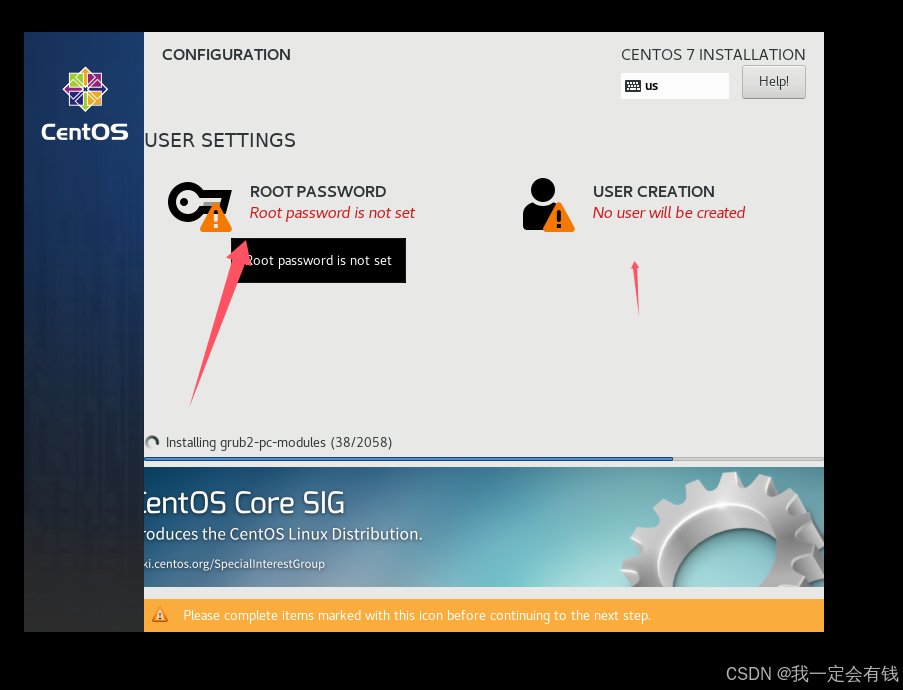The height and width of the screenshot is (690, 903).
Task: Open the Root Password key icon
Action: 200,207
